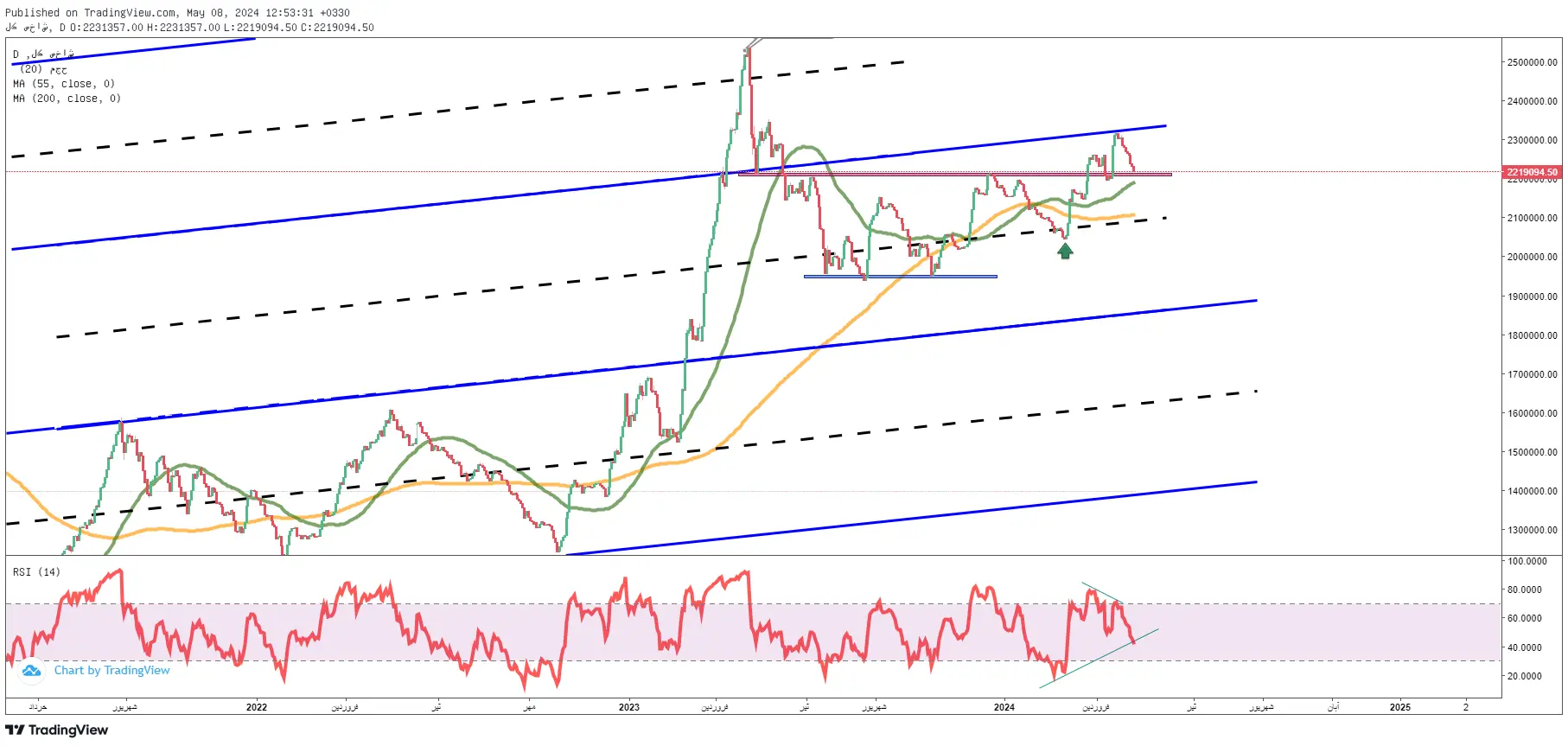Click the 2000000.00 price axis label
This screenshot has height=746, width=1568.
click(x=1533, y=257)
